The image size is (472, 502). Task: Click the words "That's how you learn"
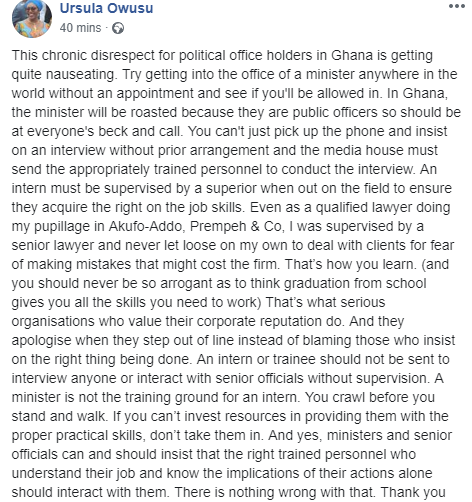click(x=350, y=264)
